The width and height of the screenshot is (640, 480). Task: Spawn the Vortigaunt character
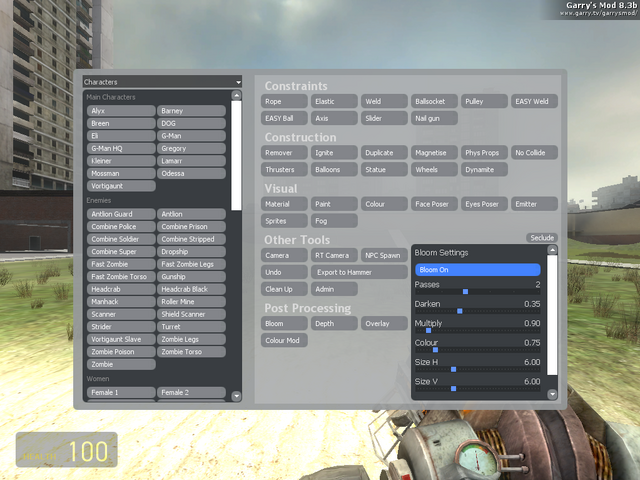point(121,186)
